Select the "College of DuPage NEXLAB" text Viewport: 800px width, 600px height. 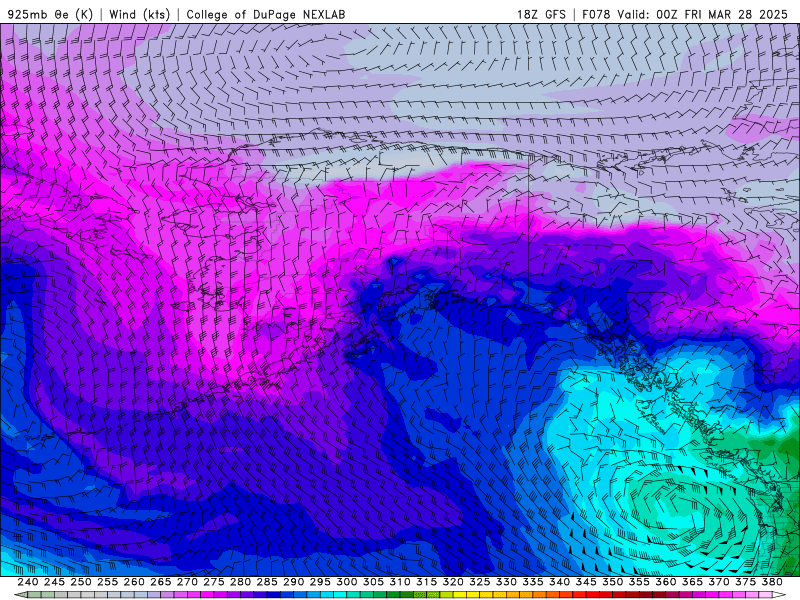tap(266, 14)
